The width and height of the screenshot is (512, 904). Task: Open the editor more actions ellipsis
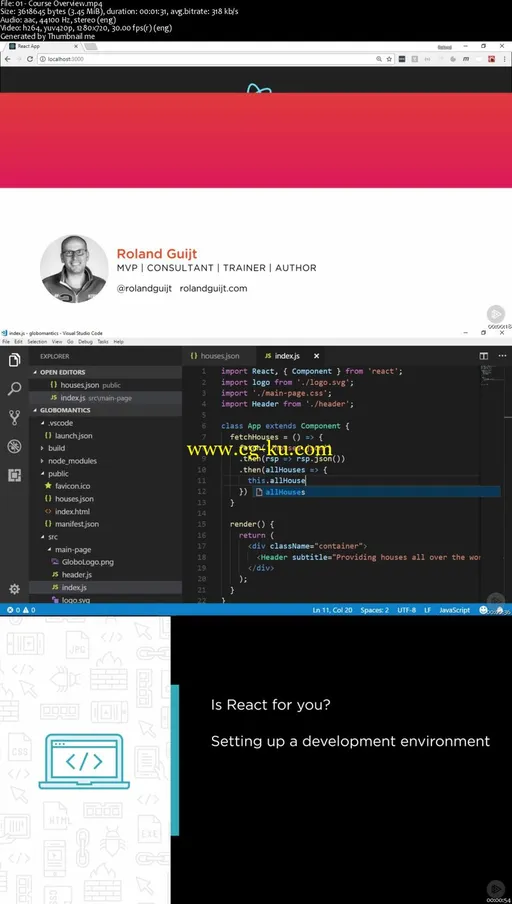[x=500, y=356]
